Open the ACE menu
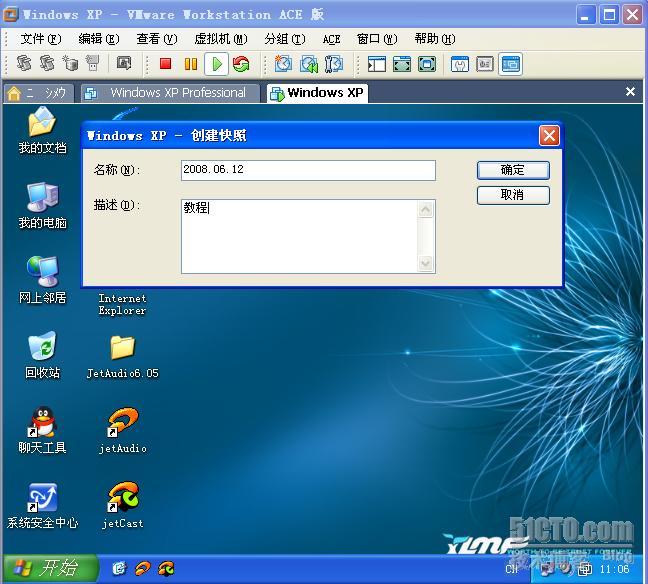Screen dimensions: 648x584 [x=331, y=39]
